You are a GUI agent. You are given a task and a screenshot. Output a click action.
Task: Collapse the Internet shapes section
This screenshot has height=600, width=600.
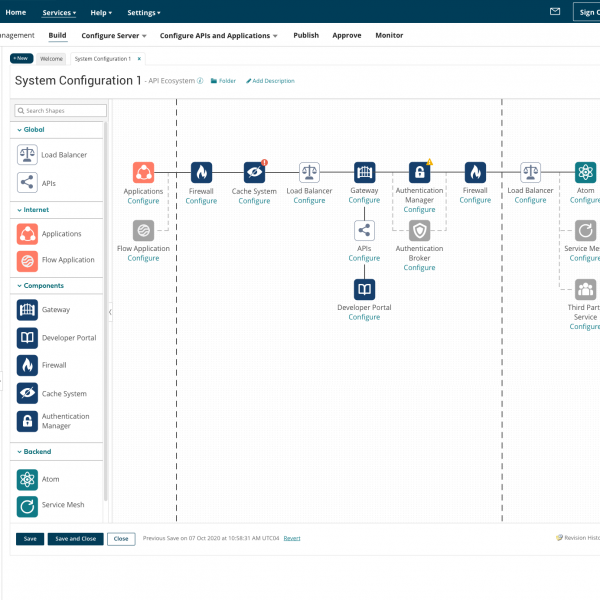33,210
